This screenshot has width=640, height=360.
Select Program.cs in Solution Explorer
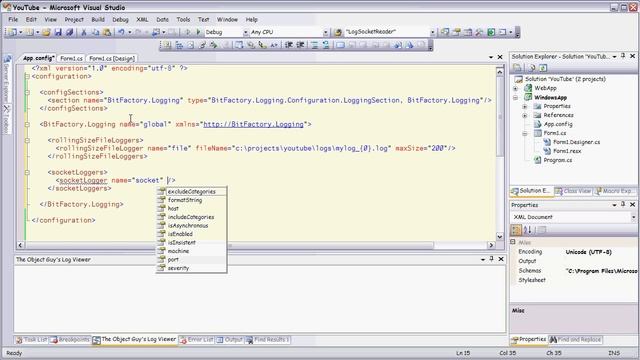[557, 160]
